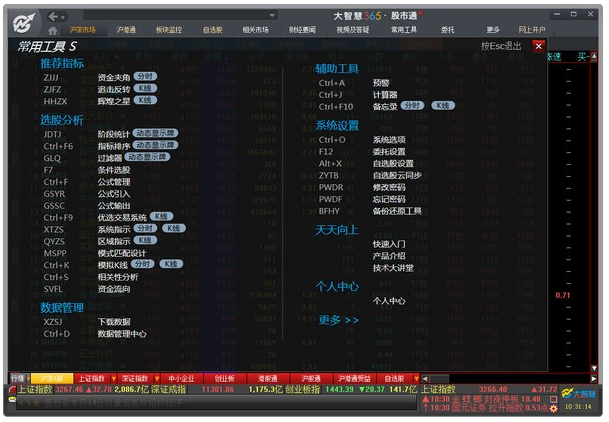
Task: Click the small window icon above the gear
Action: click(x=553, y=399)
